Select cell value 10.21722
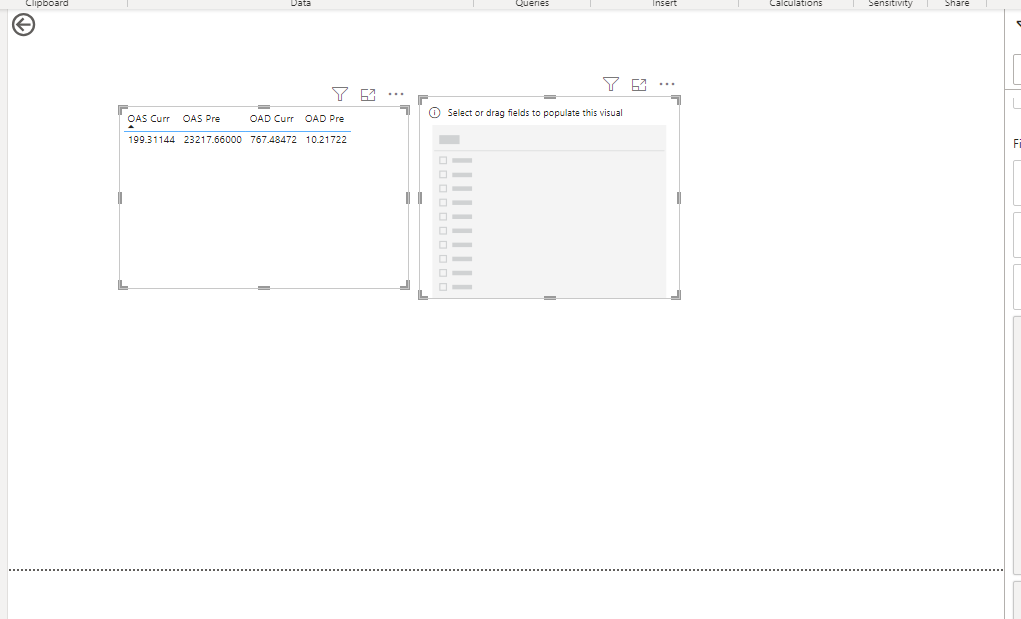 tap(326, 139)
